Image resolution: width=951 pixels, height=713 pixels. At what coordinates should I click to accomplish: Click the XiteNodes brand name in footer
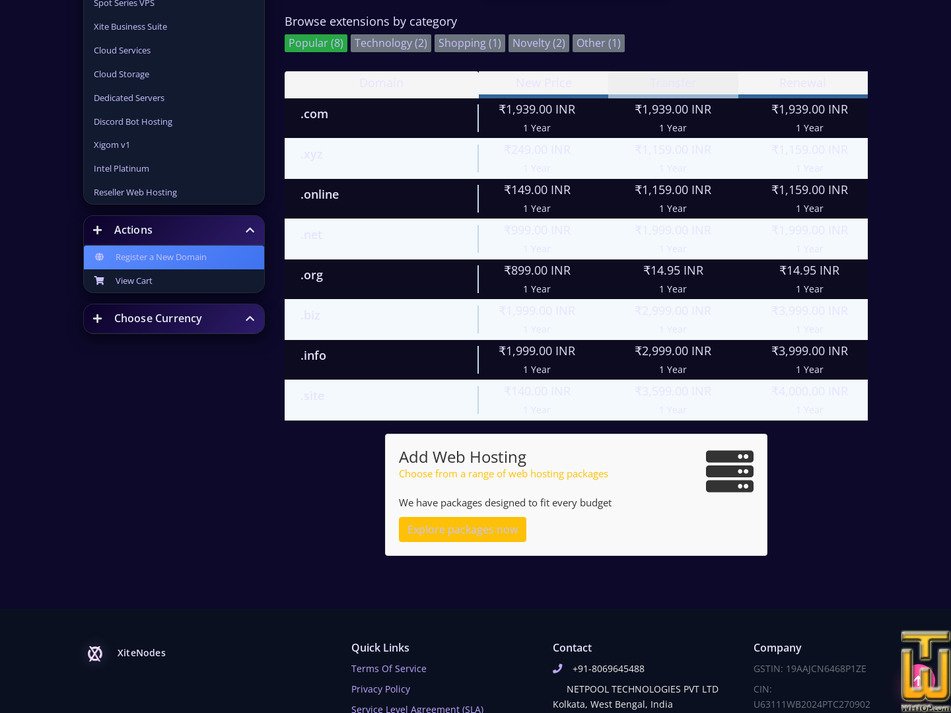[x=141, y=653]
